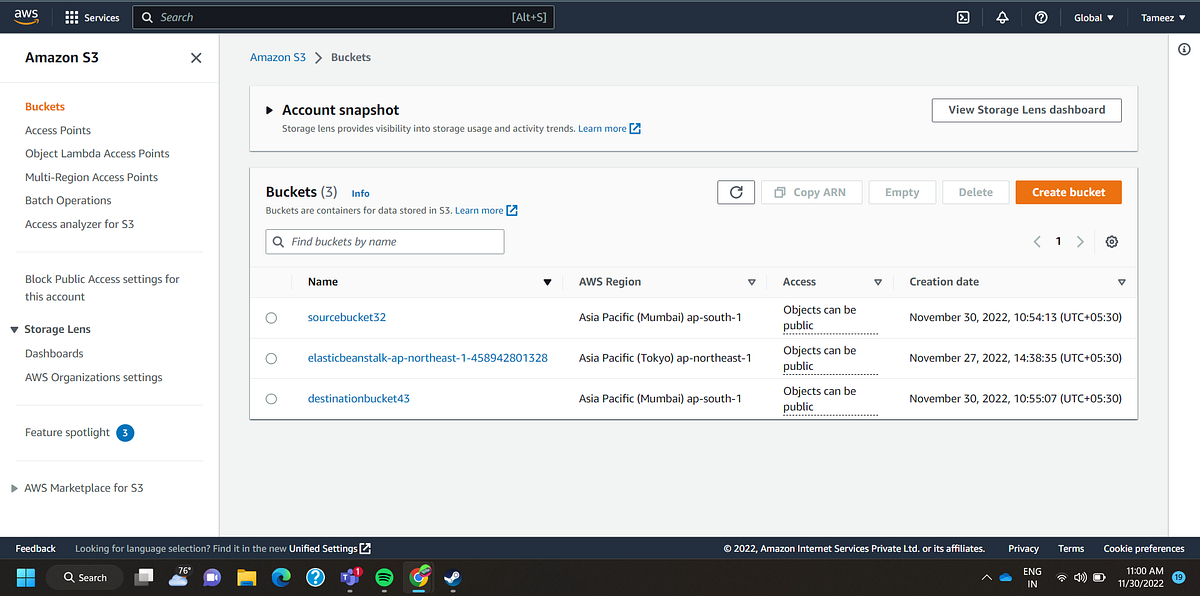Screen dimensions: 1200x596
Task: Open Spotify from the taskbar
Action: point(384,577)
